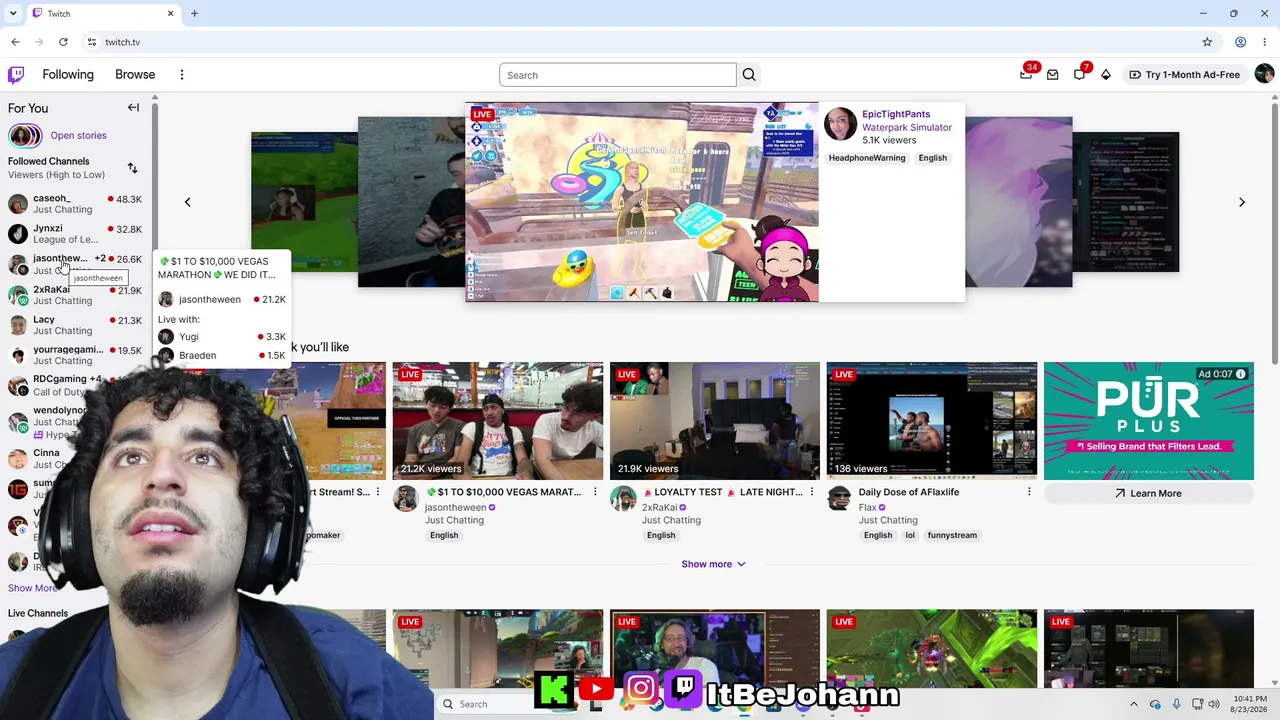Expand the system tray hidden icons
The width and height of the screenshot is (1280, 720).
click(1133, 704)
